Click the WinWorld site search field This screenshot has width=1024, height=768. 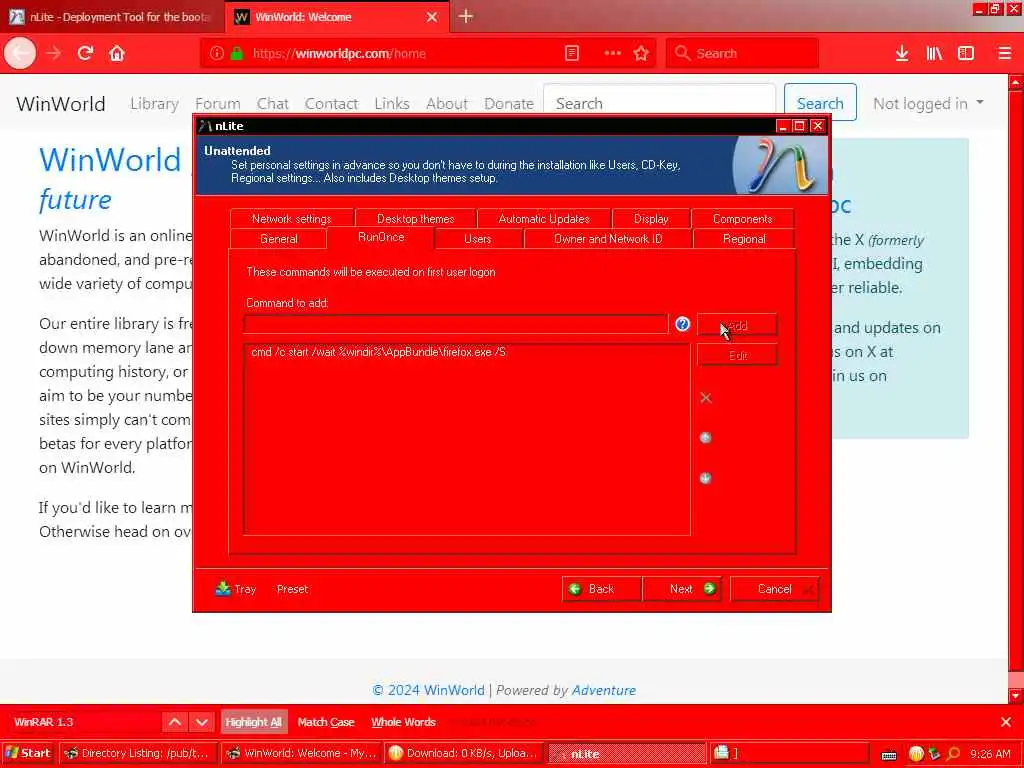(660, 103)
